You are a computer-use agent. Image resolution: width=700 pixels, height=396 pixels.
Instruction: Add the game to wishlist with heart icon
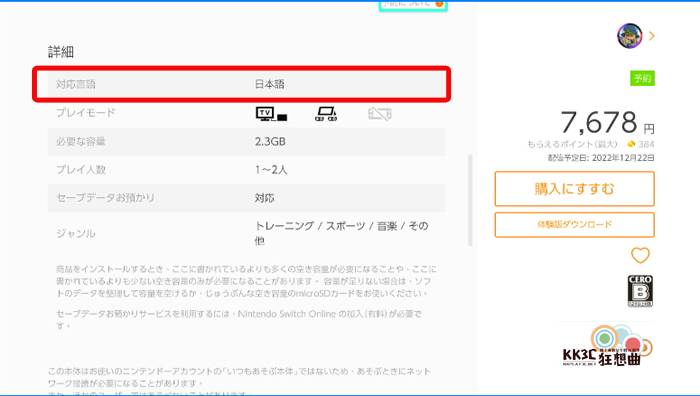[x=640, y=255]
